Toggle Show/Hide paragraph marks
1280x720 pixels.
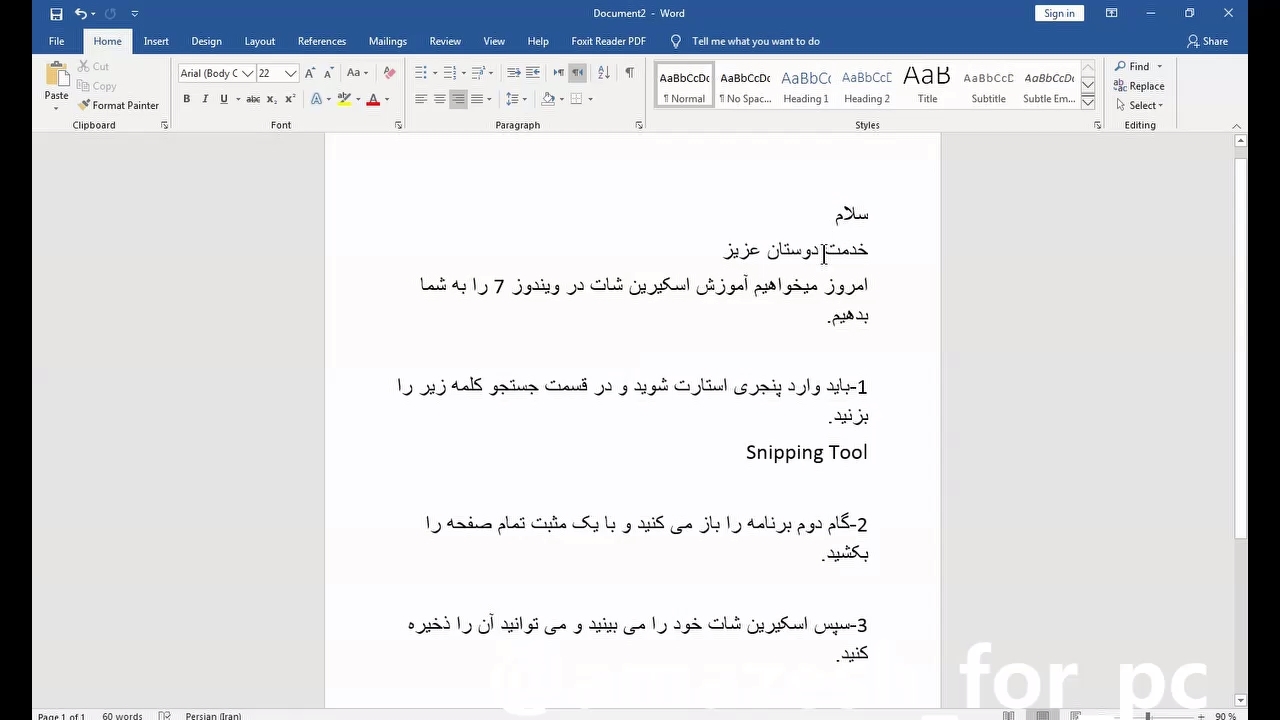click(x=629, y=73)
